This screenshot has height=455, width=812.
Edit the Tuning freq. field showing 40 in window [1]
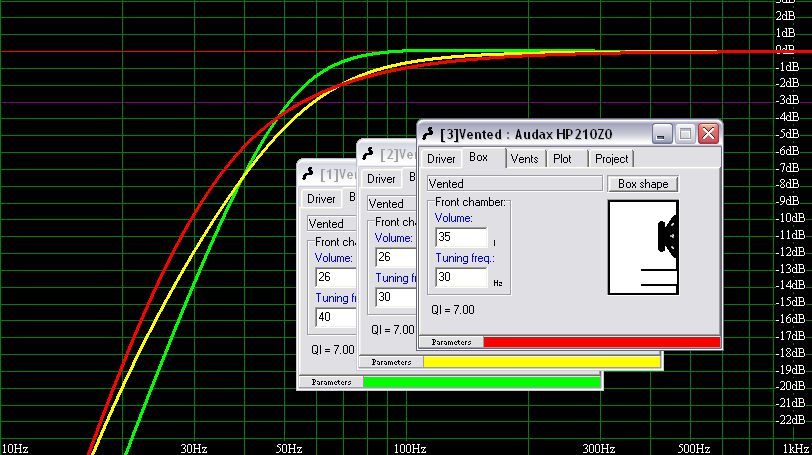click(336, 317)
